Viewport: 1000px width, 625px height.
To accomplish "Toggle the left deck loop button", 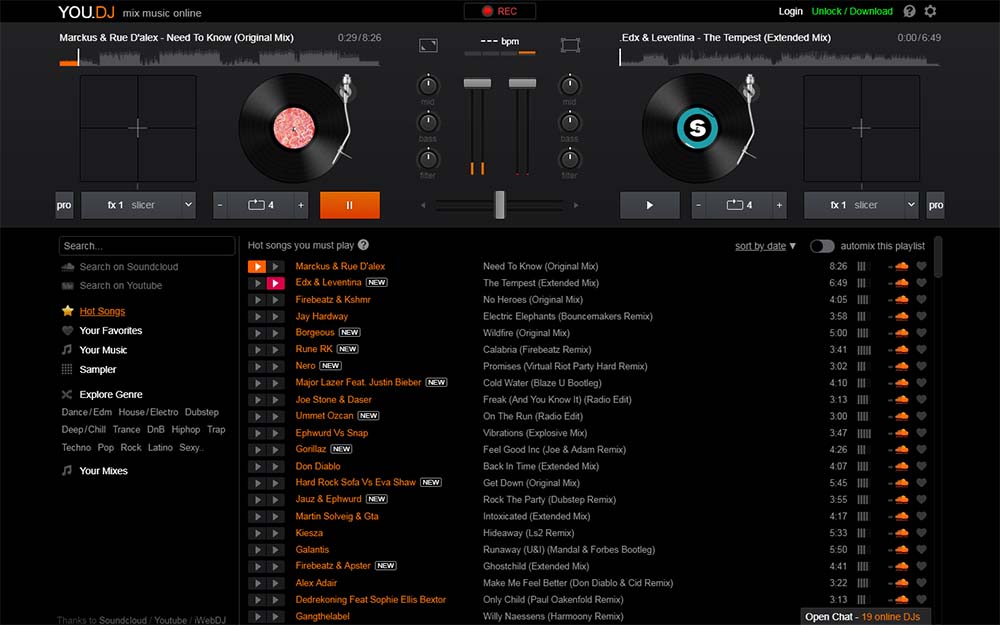I will pos(260,205).
